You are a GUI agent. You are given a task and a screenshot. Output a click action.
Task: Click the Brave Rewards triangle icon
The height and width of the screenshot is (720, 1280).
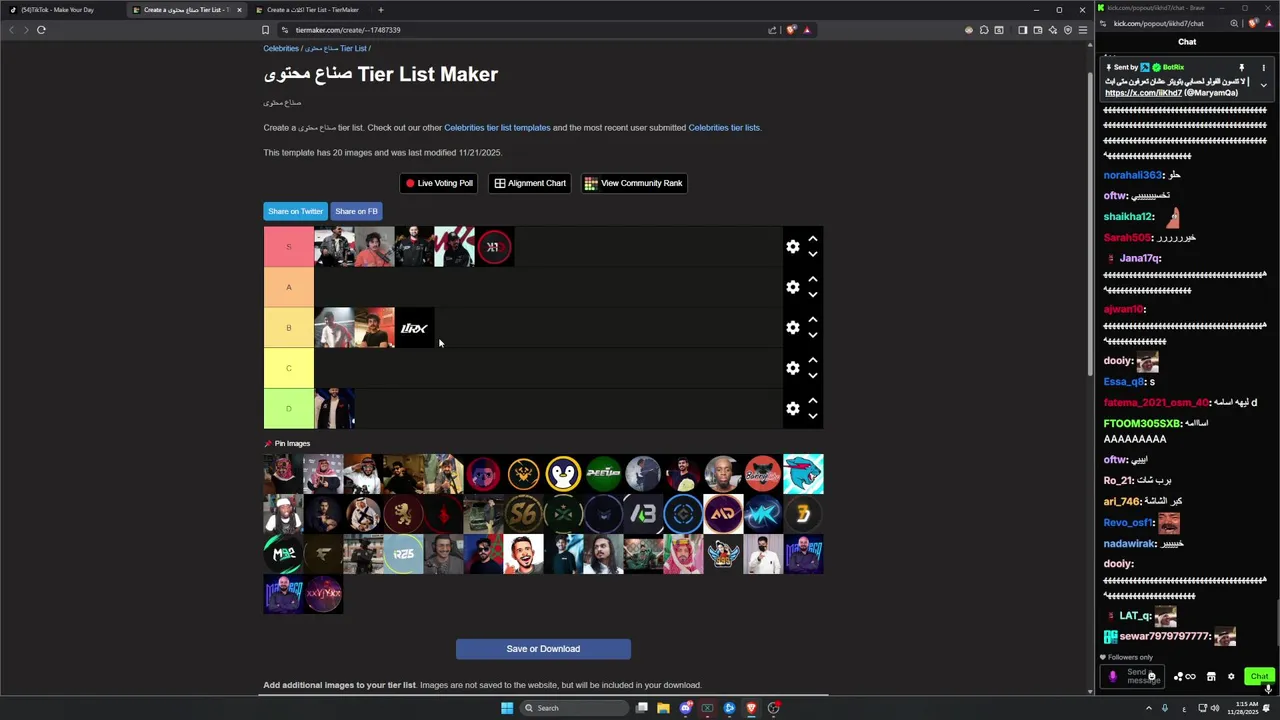pos(807,30)
